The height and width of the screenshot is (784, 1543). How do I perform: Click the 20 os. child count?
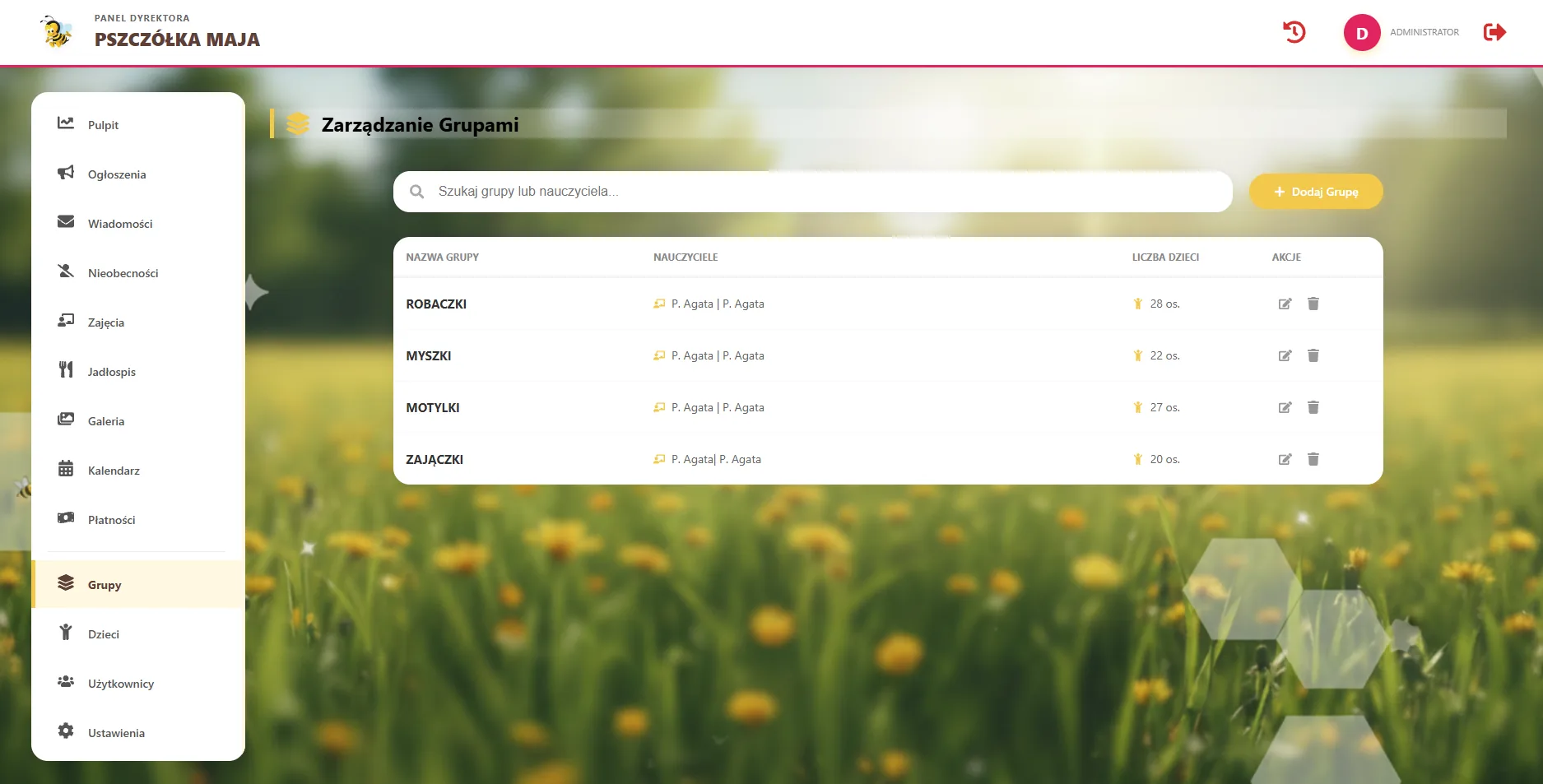tap(1164, 459)
